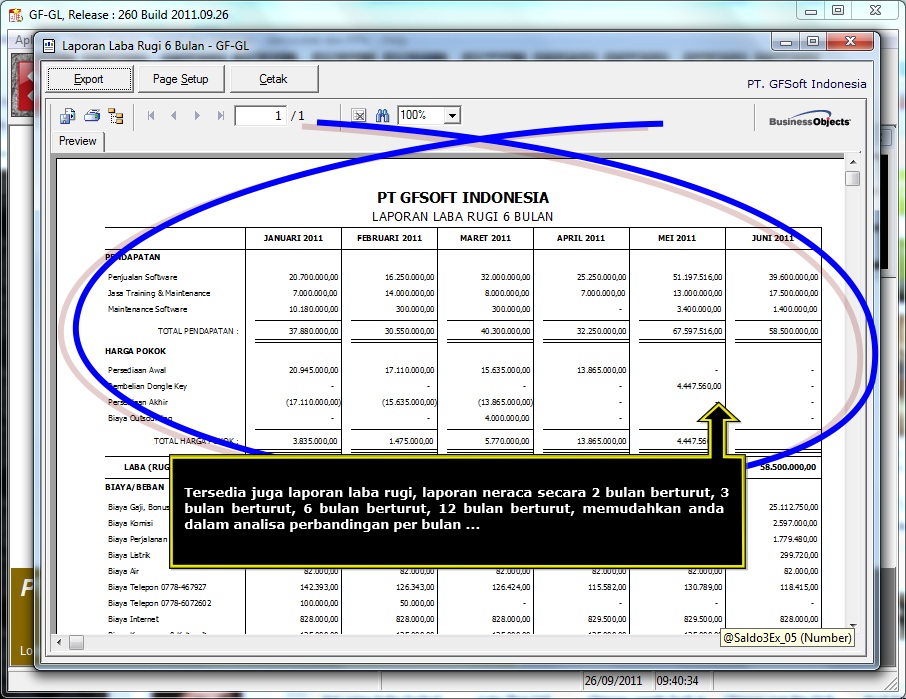
Task: Go to the next page arrow
Action: [197, 116]
